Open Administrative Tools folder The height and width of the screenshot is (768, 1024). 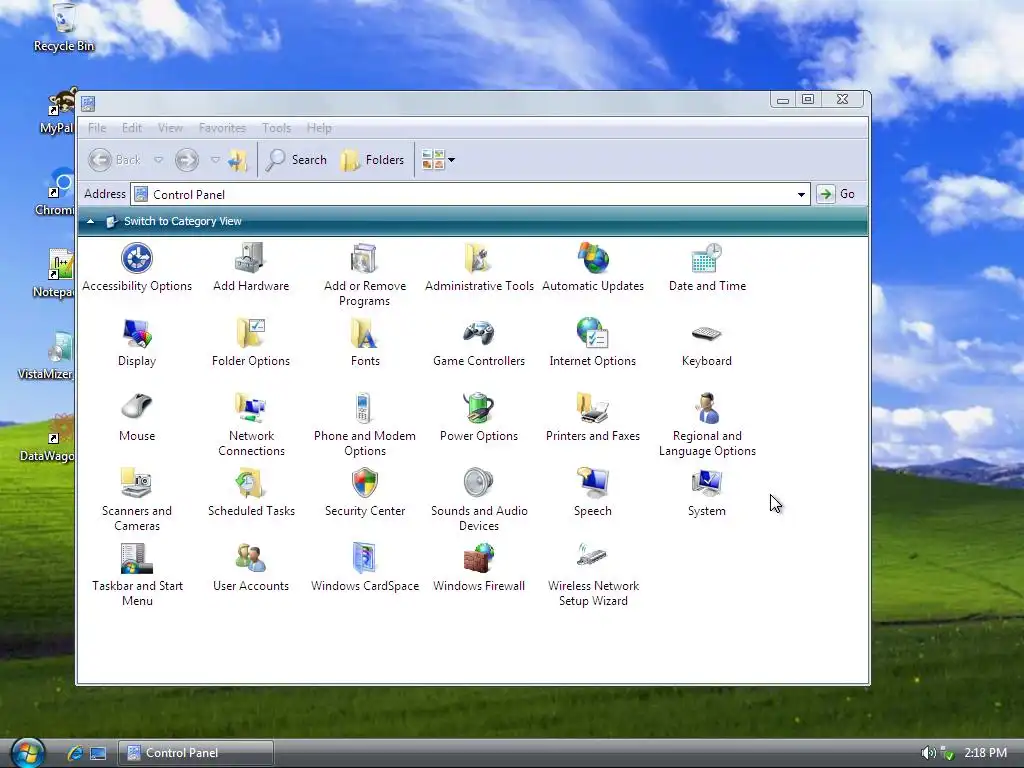[479, 267]
